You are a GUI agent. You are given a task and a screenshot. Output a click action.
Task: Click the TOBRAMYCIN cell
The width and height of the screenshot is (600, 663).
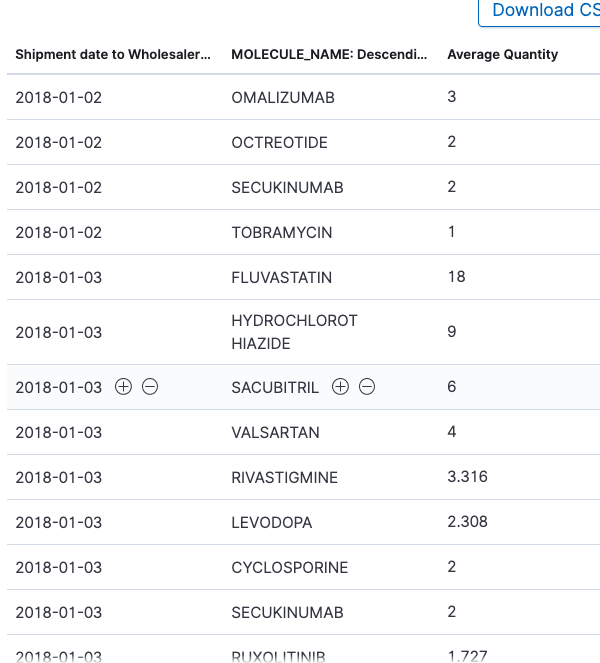click(x=282, y=233)
